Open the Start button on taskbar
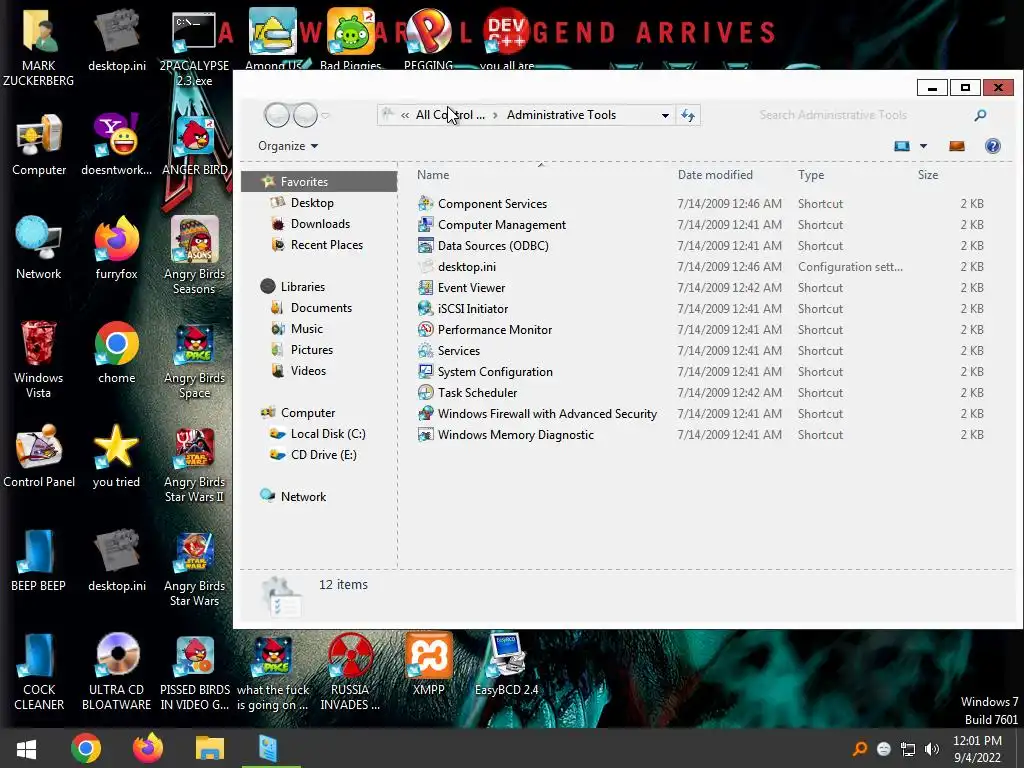This screenshot has height=768, width=1024. tap(26, 748)
